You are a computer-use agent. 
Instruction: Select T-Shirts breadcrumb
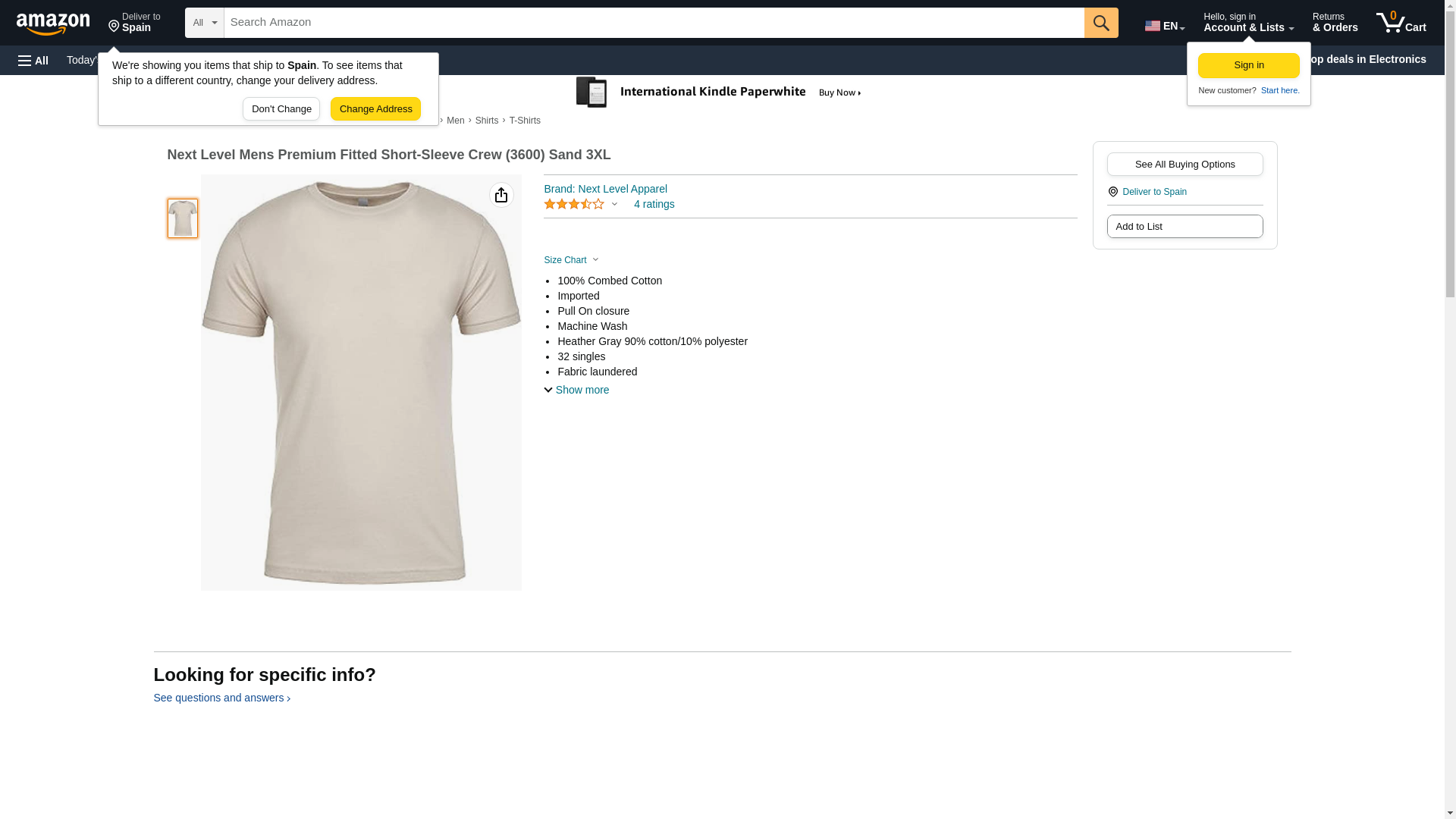pyautogui.click(x=525, y=121)
